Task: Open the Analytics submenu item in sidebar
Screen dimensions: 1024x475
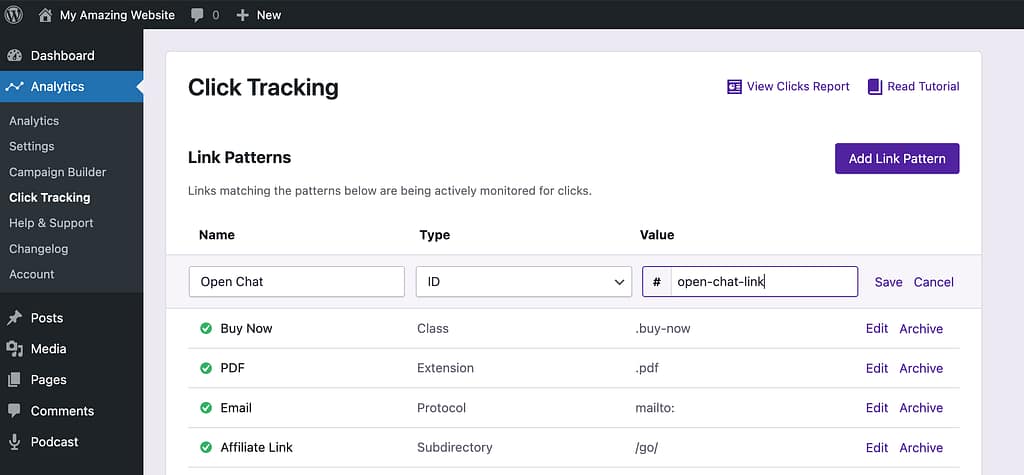Action: (34, 121)
